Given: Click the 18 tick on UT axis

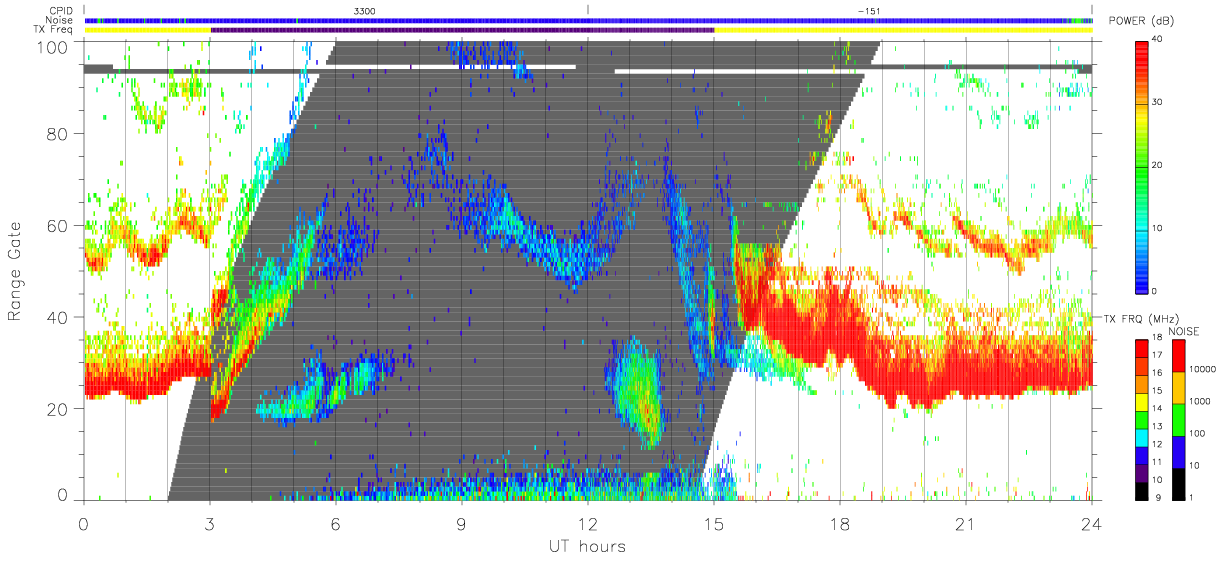Looking at the screenshot, I should coord(840,523).
